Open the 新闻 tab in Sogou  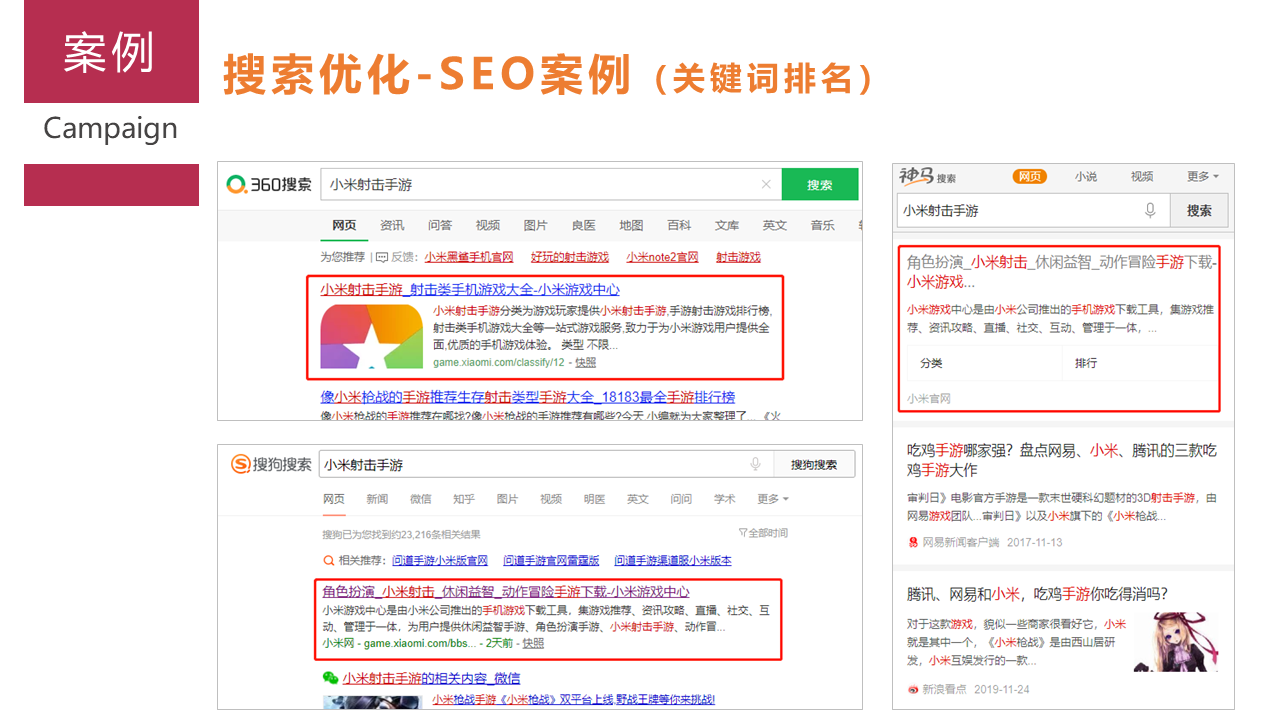click(377, 499)
